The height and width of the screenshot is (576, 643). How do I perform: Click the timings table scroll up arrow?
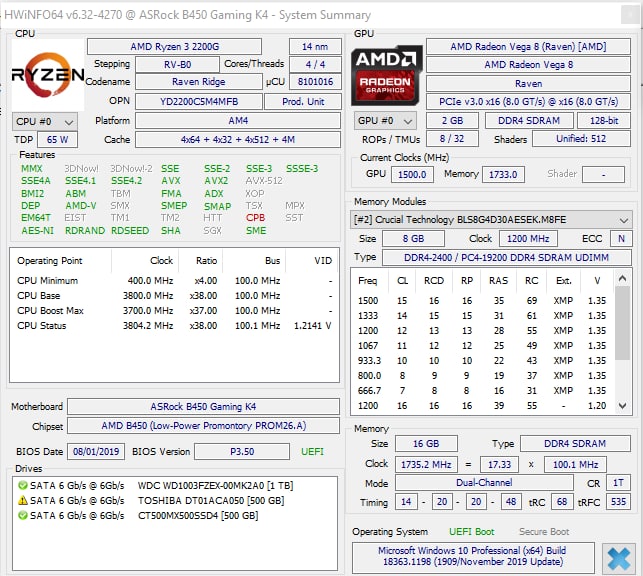coord(622,278)
